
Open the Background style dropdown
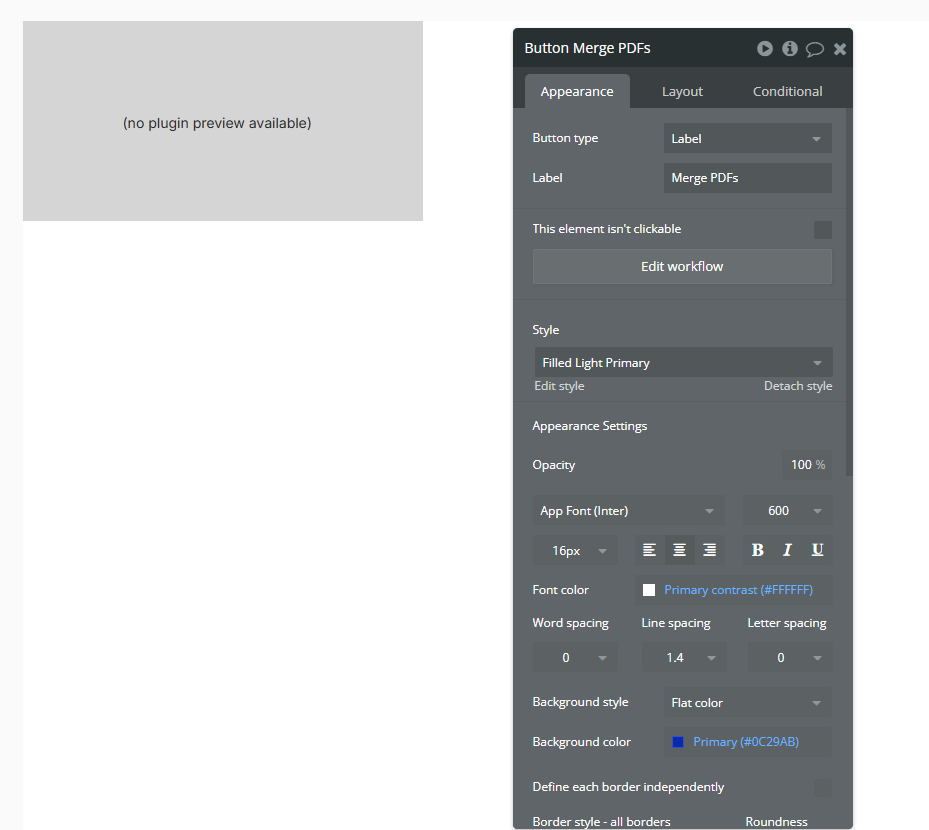click(x=747, y=702)
